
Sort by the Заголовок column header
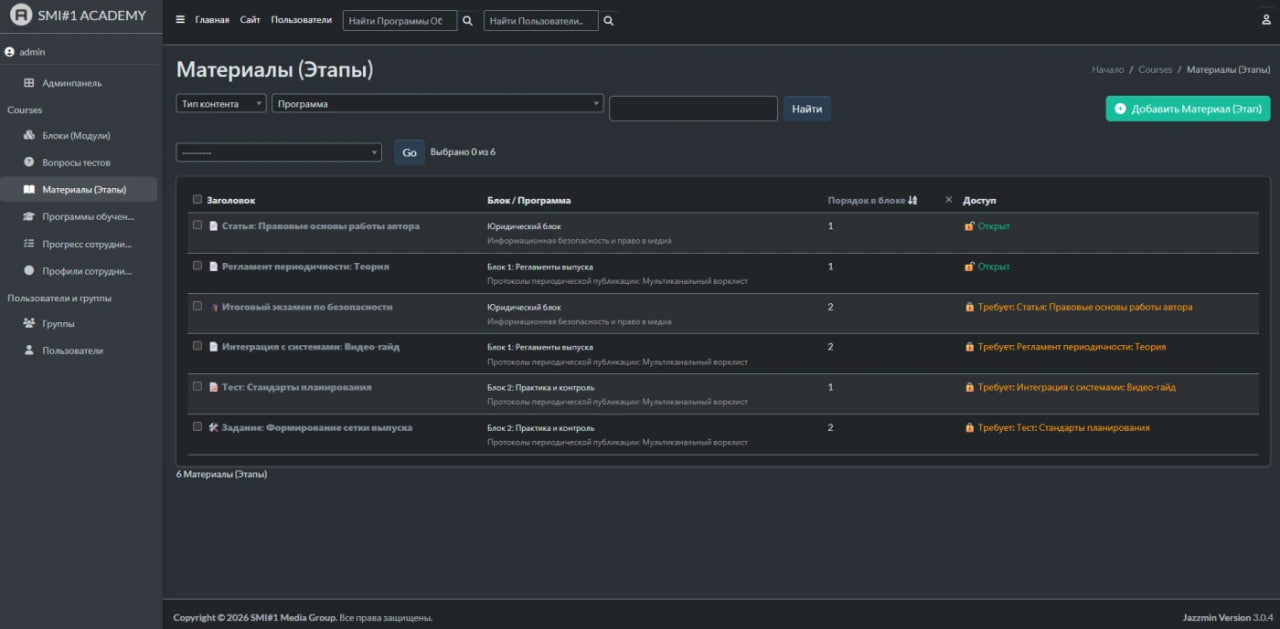(x=231, y=200)
